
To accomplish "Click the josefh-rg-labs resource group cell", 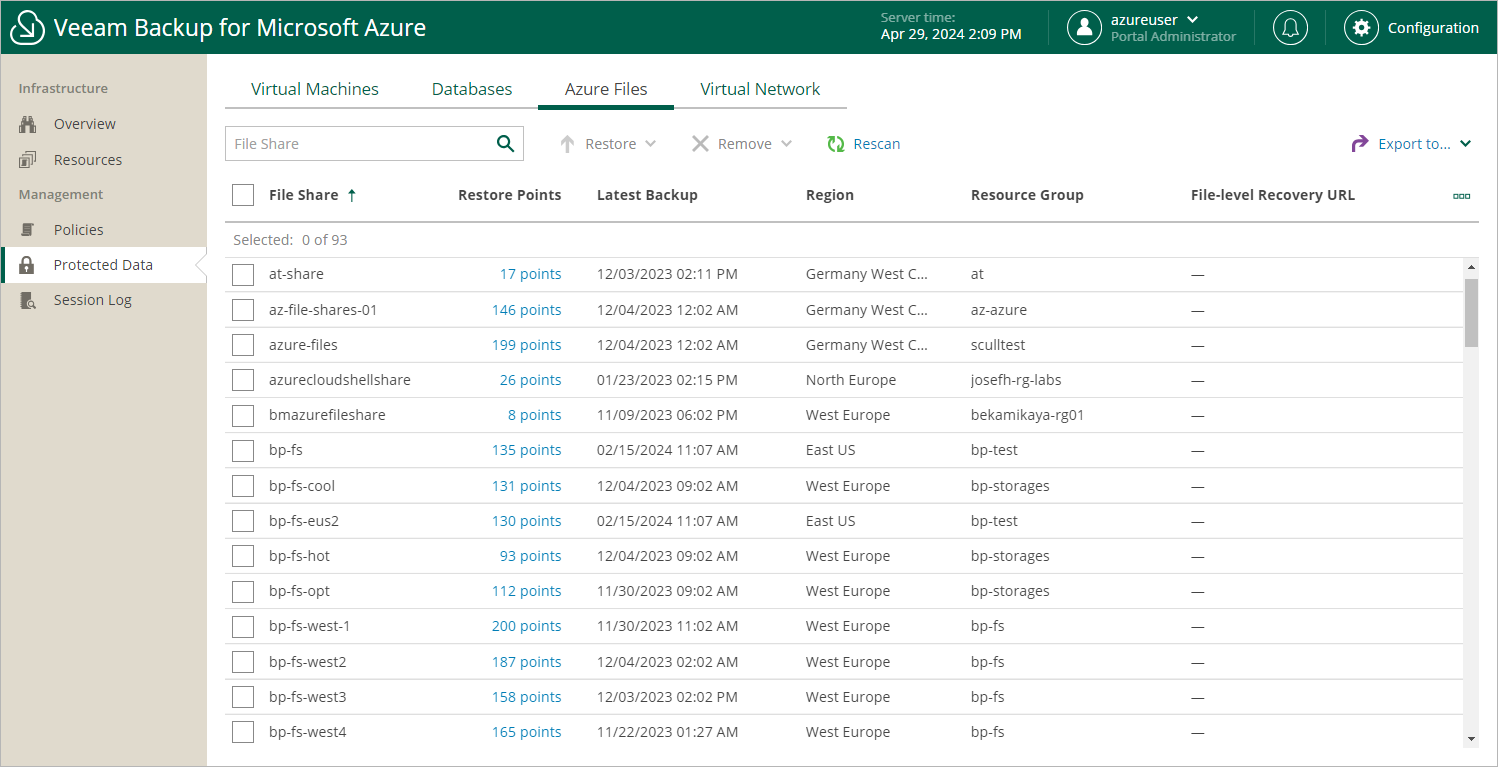I will click(1016, 380).
